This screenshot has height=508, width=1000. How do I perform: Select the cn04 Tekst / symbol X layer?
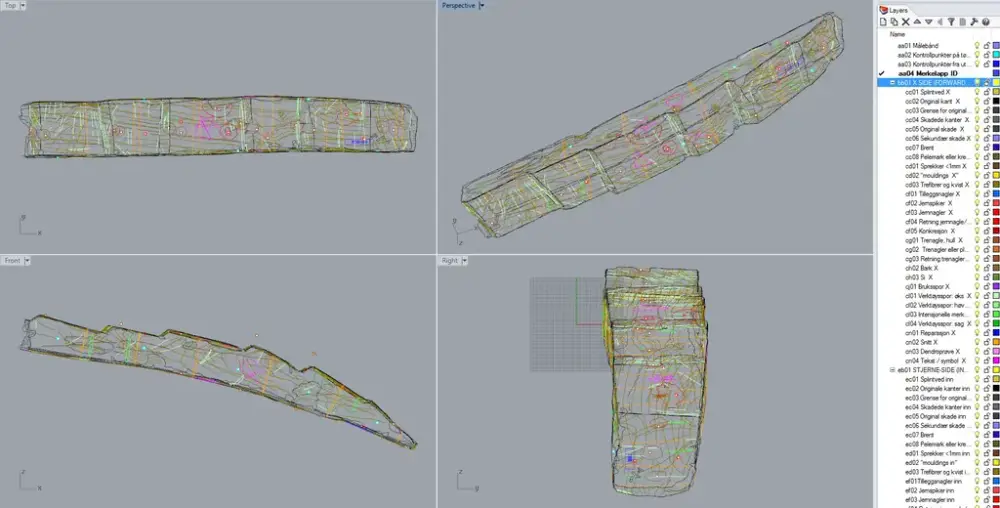pyautogui.click(x=930, y=361)
